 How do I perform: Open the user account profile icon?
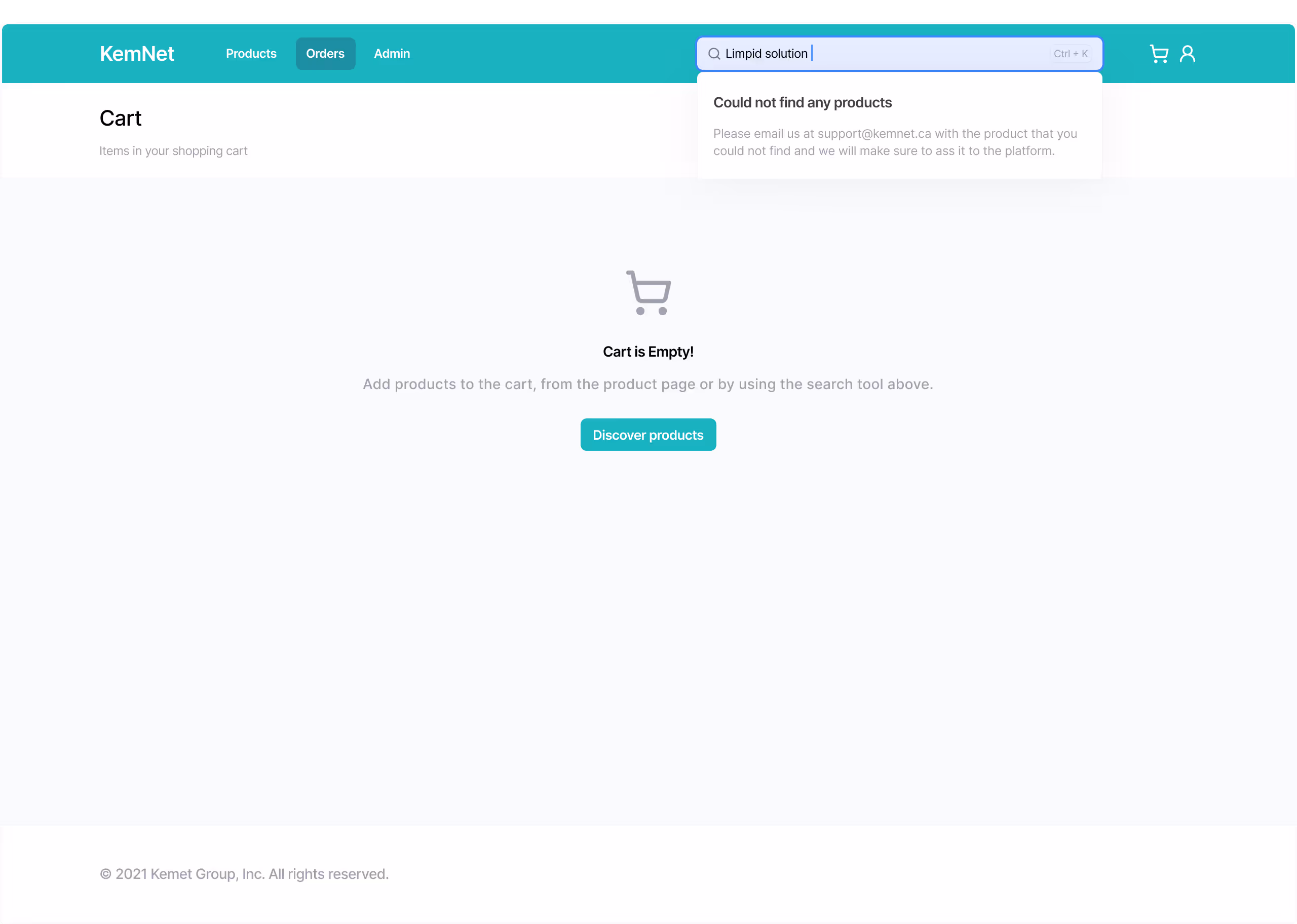click(x=1187, y=54)
